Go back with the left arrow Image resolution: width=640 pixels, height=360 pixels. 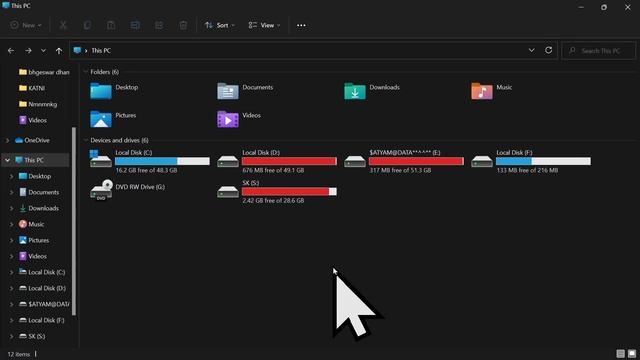[x=11, y=51]
